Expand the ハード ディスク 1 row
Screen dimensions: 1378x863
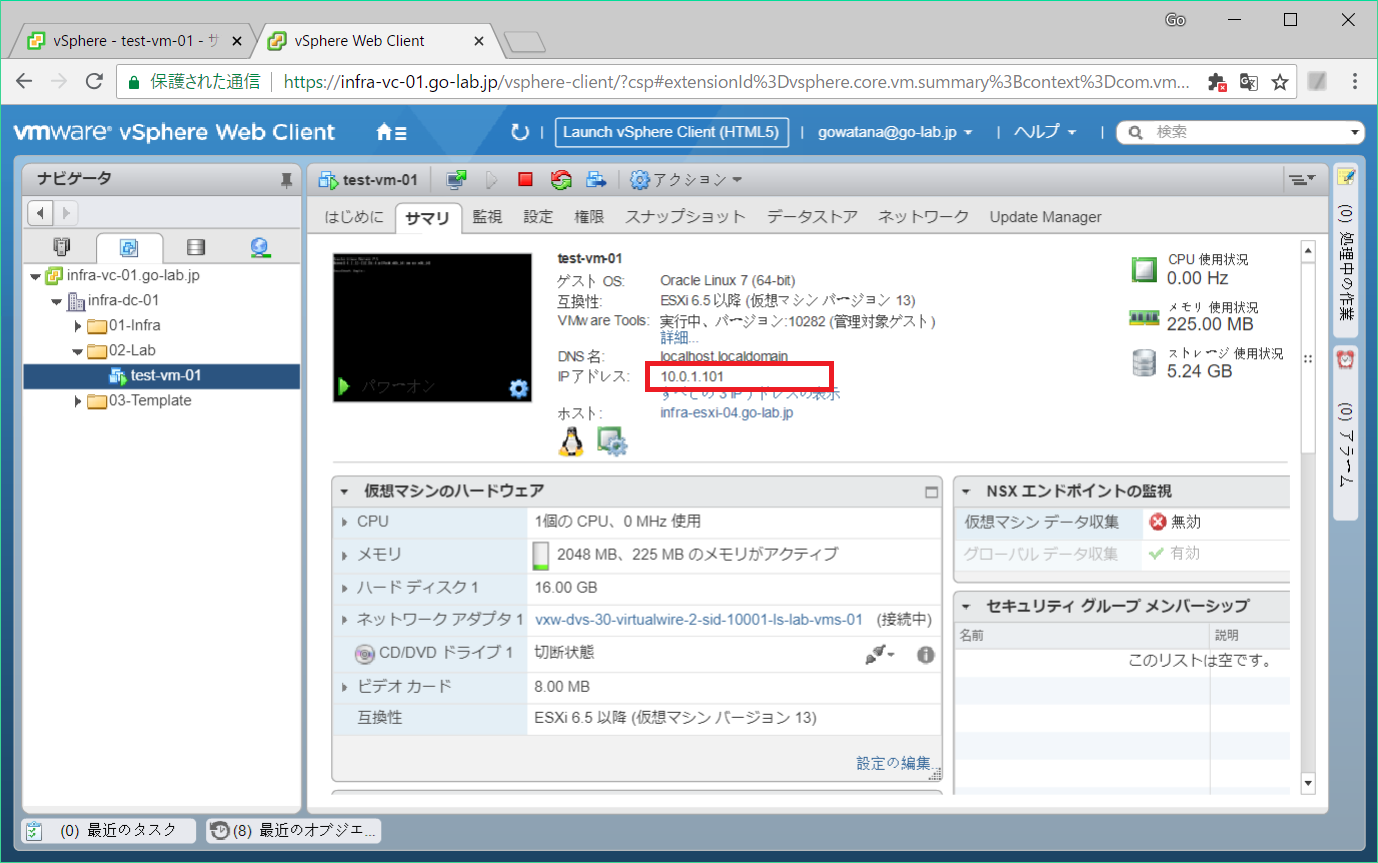pyautogui.click(x=345, y=588)
